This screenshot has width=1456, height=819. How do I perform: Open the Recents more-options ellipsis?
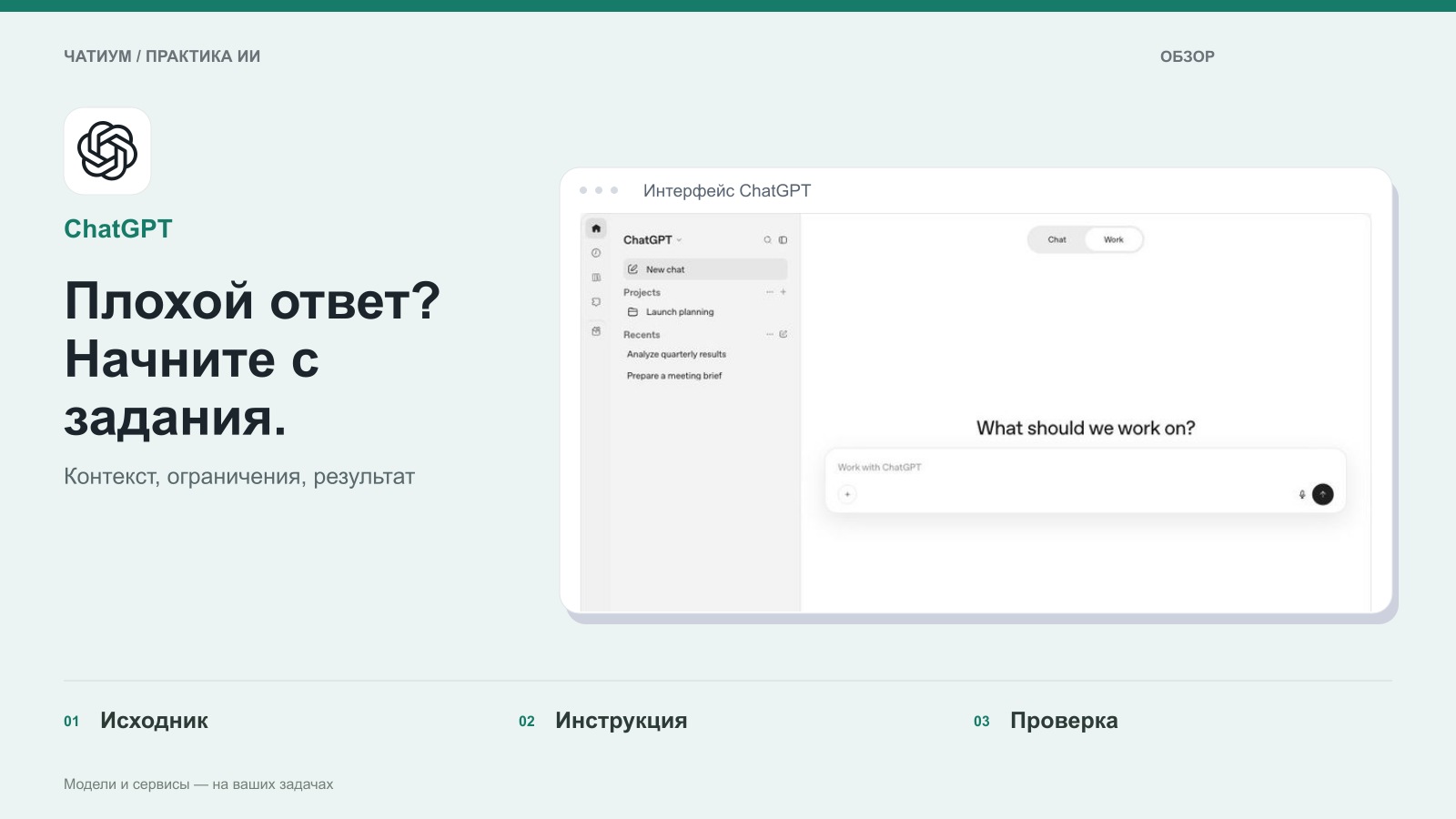tap(769, 334)
